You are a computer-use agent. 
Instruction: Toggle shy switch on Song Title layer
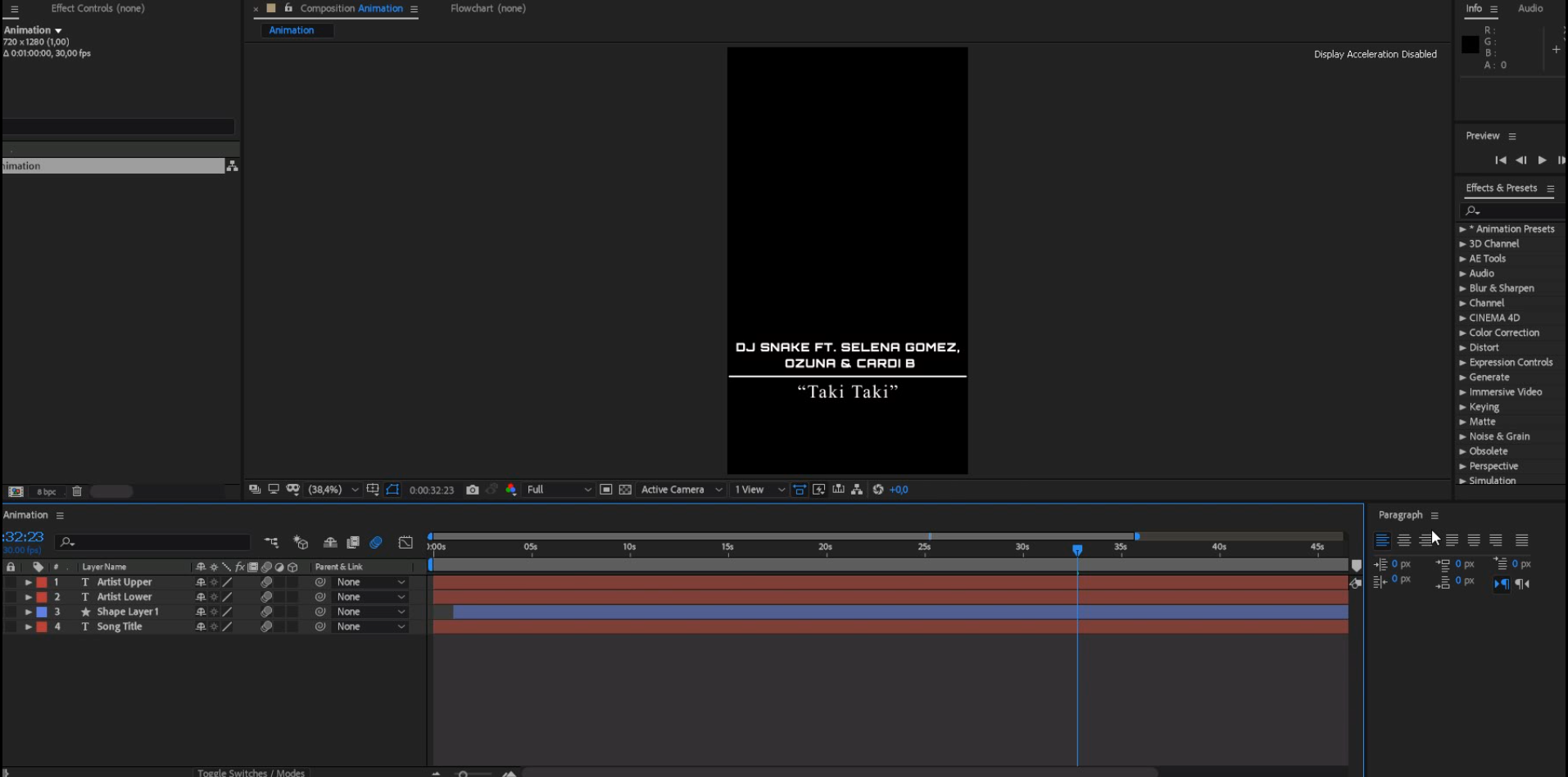pyautogui.click(x=201, y=627)
